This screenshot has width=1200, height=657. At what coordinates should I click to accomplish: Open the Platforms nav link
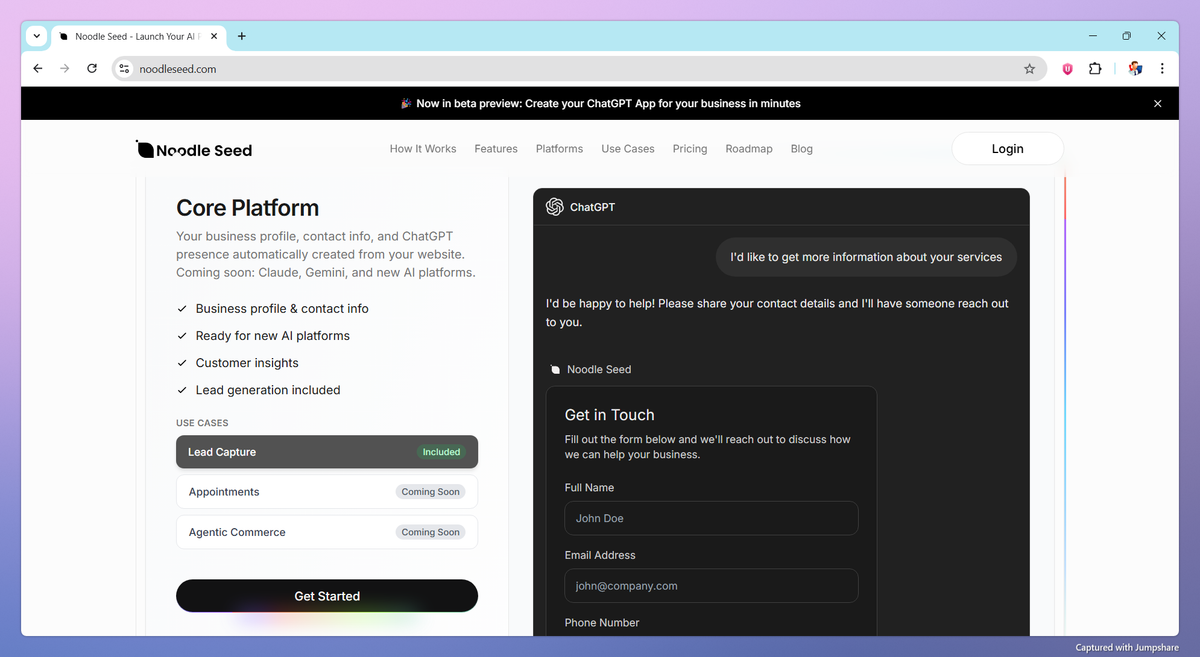559,149
